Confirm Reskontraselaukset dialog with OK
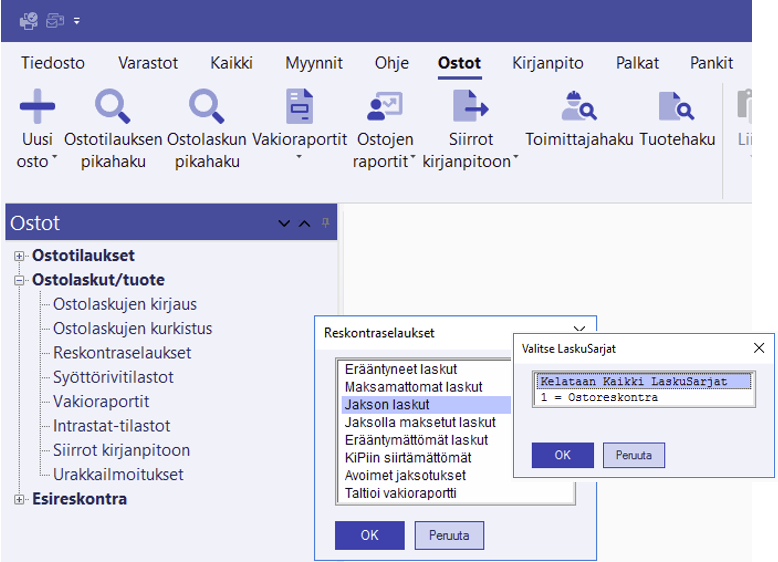Image resolution: width=778 pixels, height=562 pixels. tap(369, 535)
